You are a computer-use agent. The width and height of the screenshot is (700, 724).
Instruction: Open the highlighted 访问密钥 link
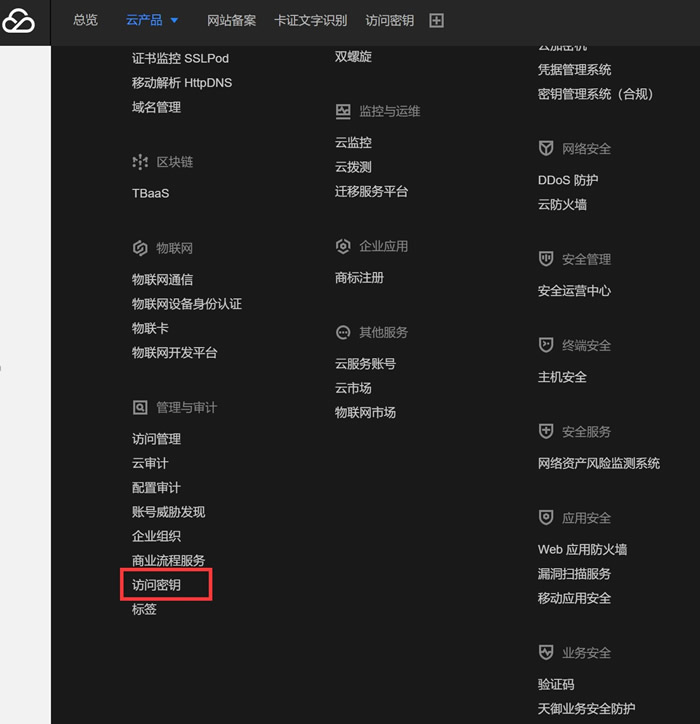156,585
